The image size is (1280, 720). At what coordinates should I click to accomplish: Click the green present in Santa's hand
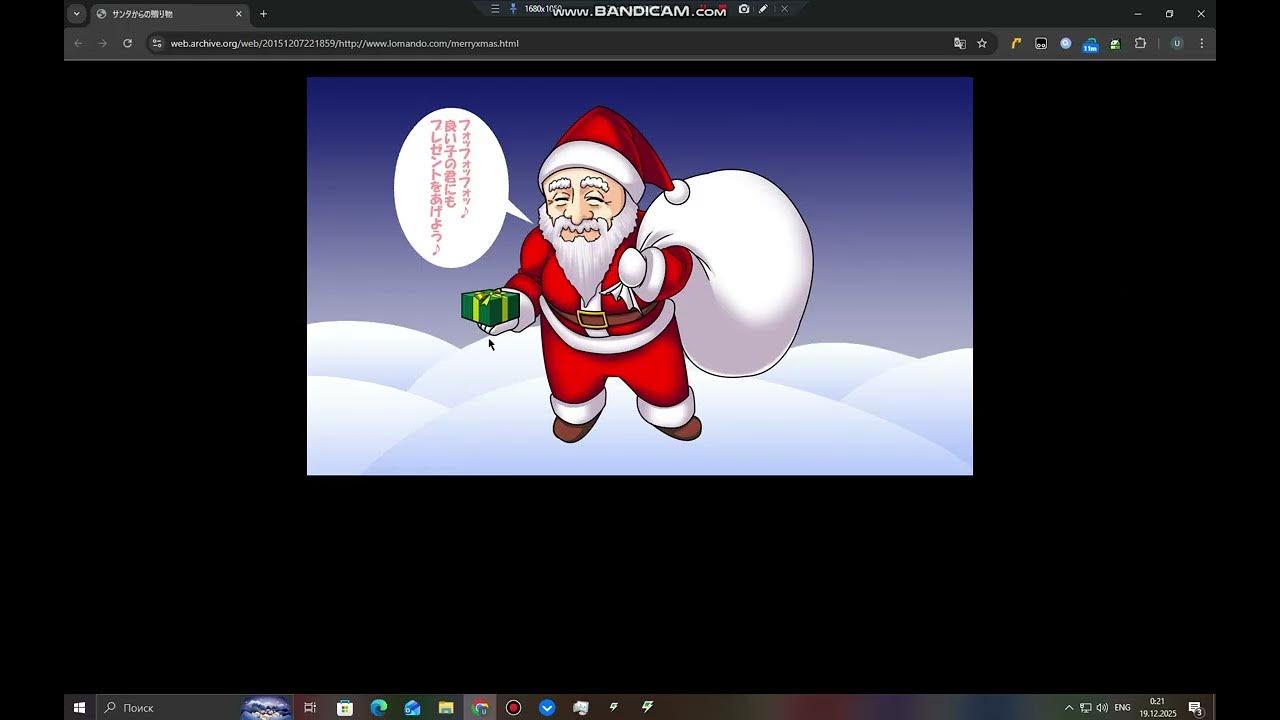[x=489, y=306]
